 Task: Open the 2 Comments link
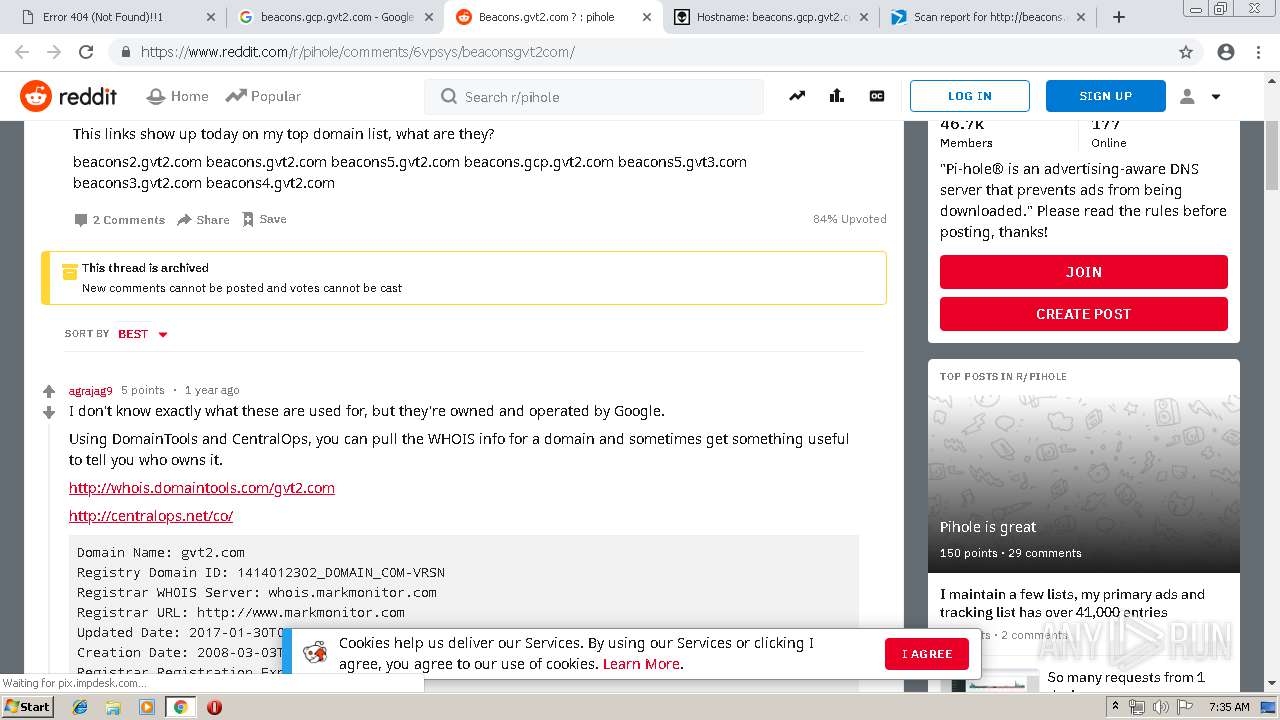[119, 220]
